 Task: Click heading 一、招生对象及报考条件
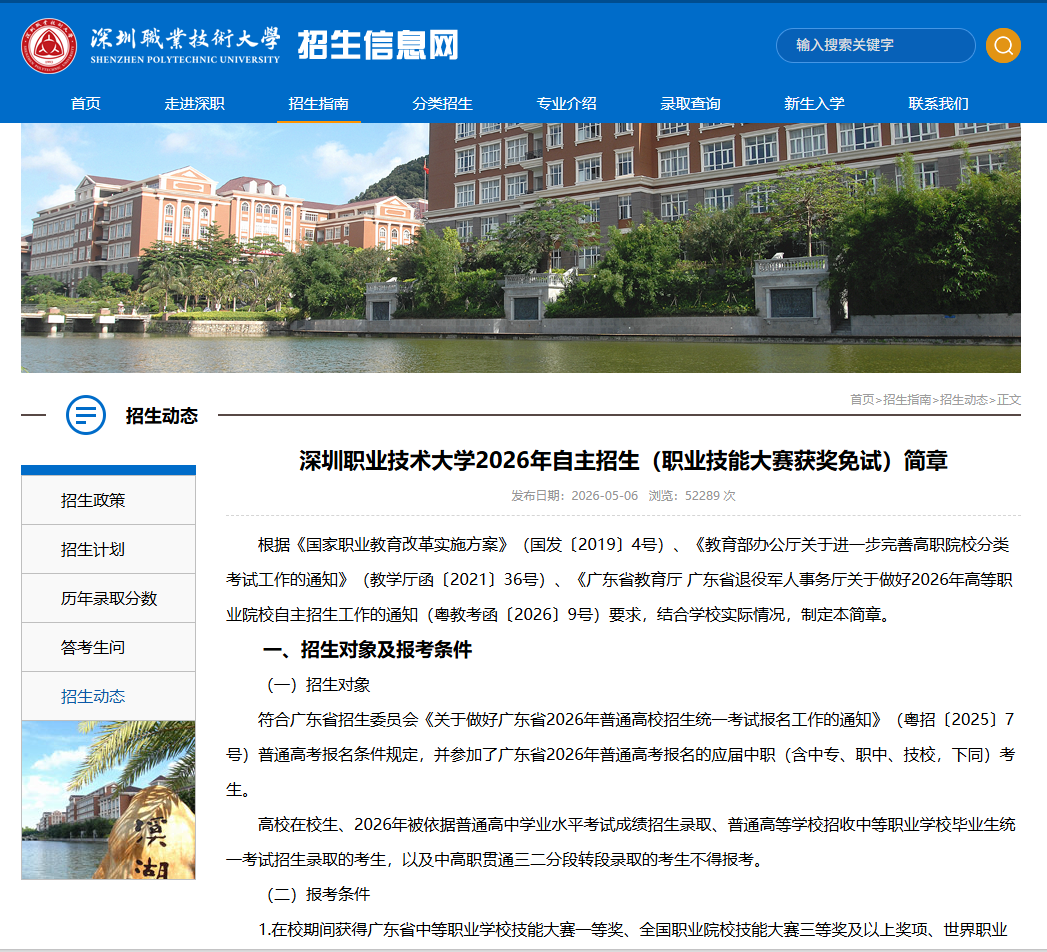367,650
